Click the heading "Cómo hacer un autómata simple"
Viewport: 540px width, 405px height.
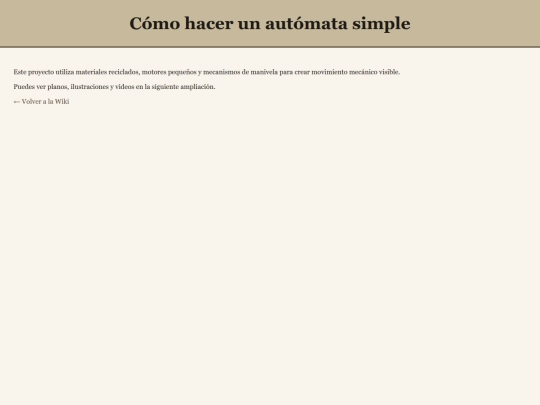(x=270, y=24)
